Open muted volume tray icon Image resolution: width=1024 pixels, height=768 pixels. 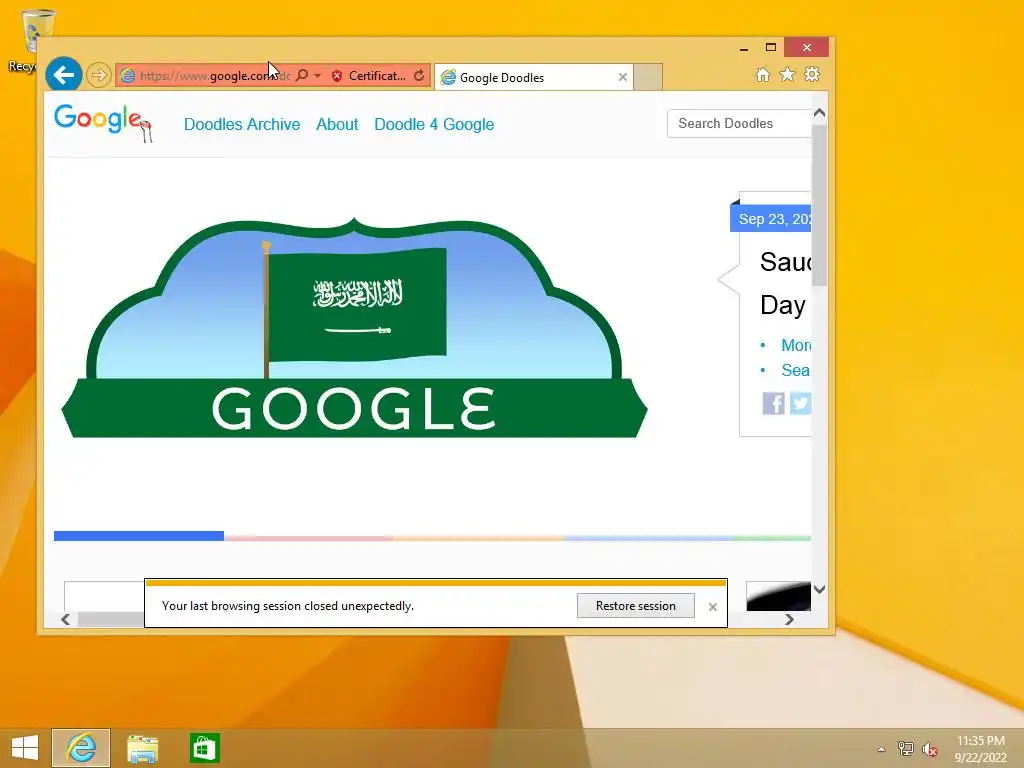[x=929, y=749]
